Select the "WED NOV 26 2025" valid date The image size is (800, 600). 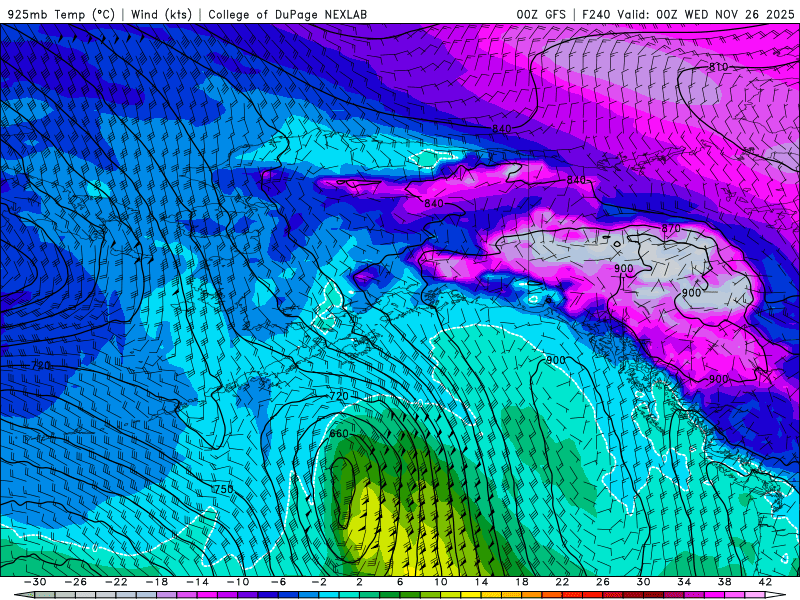pyautogui.click(x=739, y=14)
